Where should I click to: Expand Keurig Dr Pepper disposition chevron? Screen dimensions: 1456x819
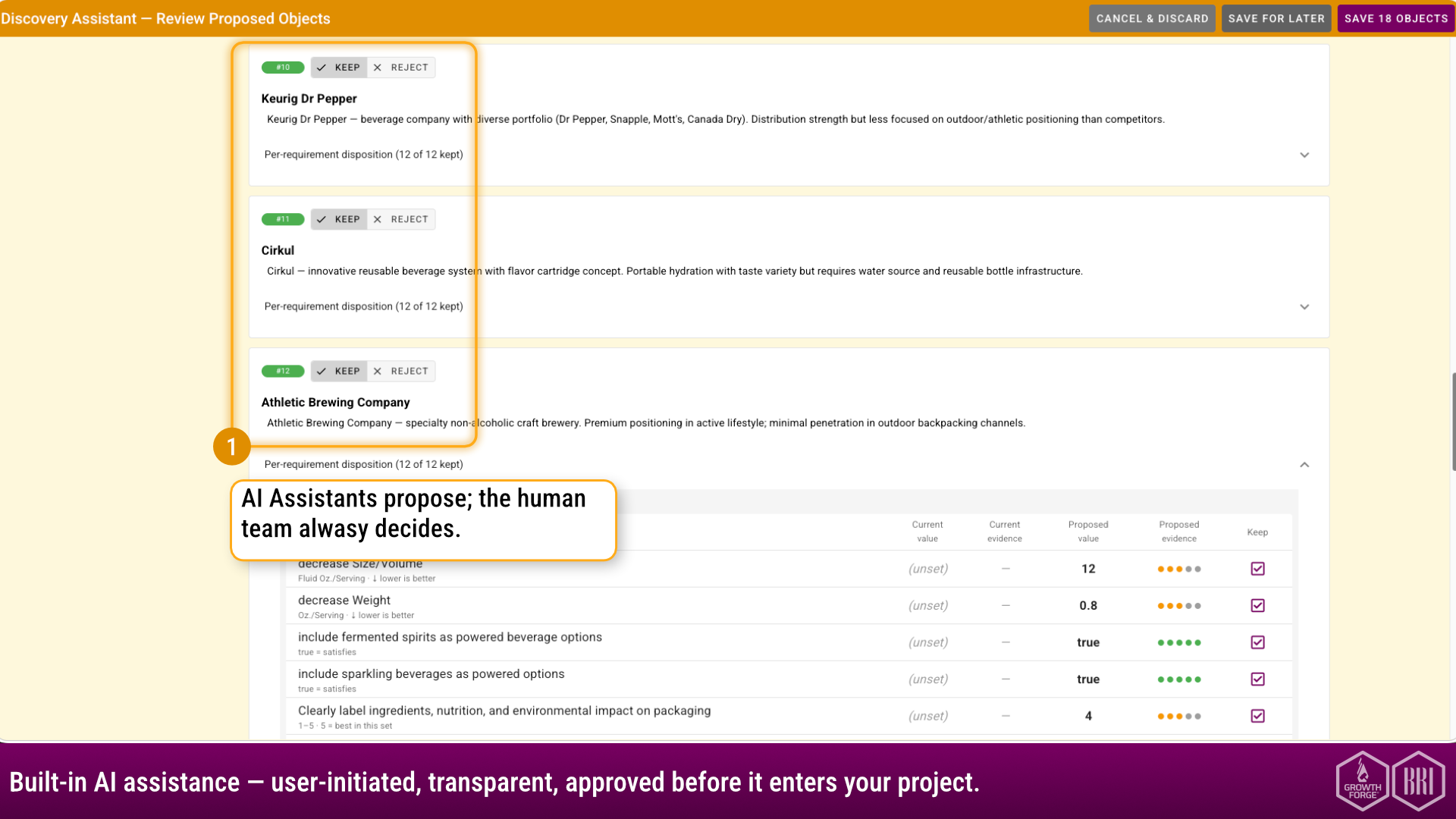(x=1304, y=155)
